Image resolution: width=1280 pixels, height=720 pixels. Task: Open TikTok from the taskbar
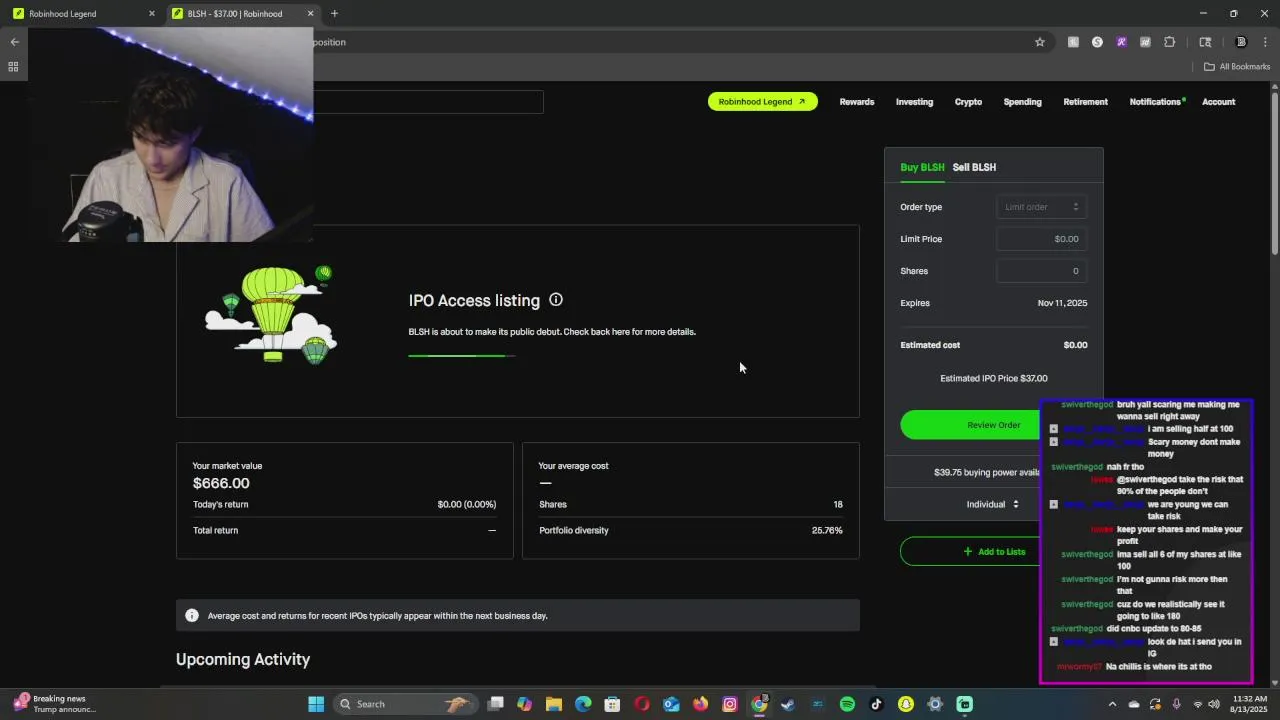point(876,704)
